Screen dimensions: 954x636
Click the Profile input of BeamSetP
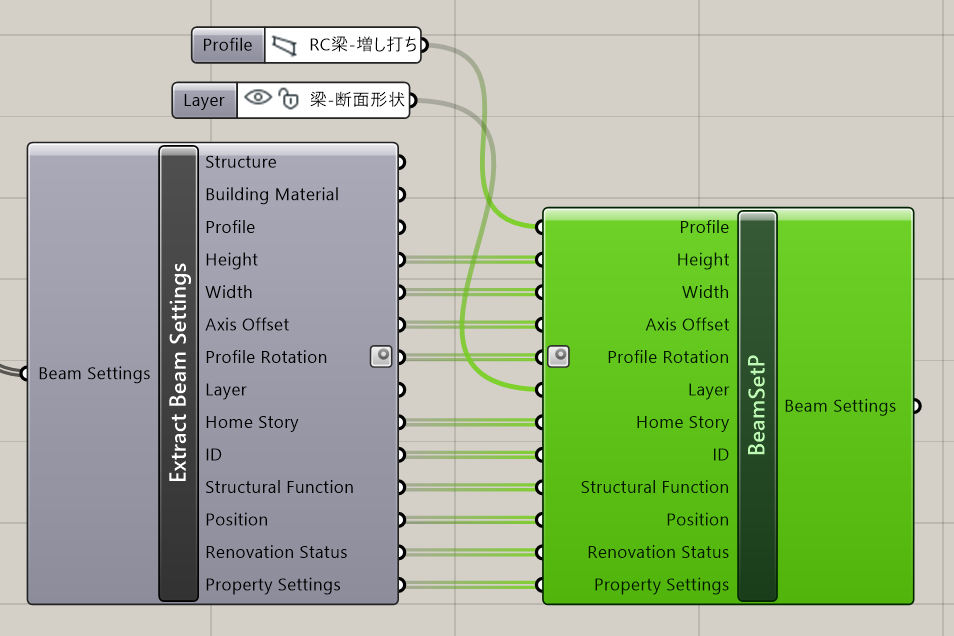pos(704,227)
